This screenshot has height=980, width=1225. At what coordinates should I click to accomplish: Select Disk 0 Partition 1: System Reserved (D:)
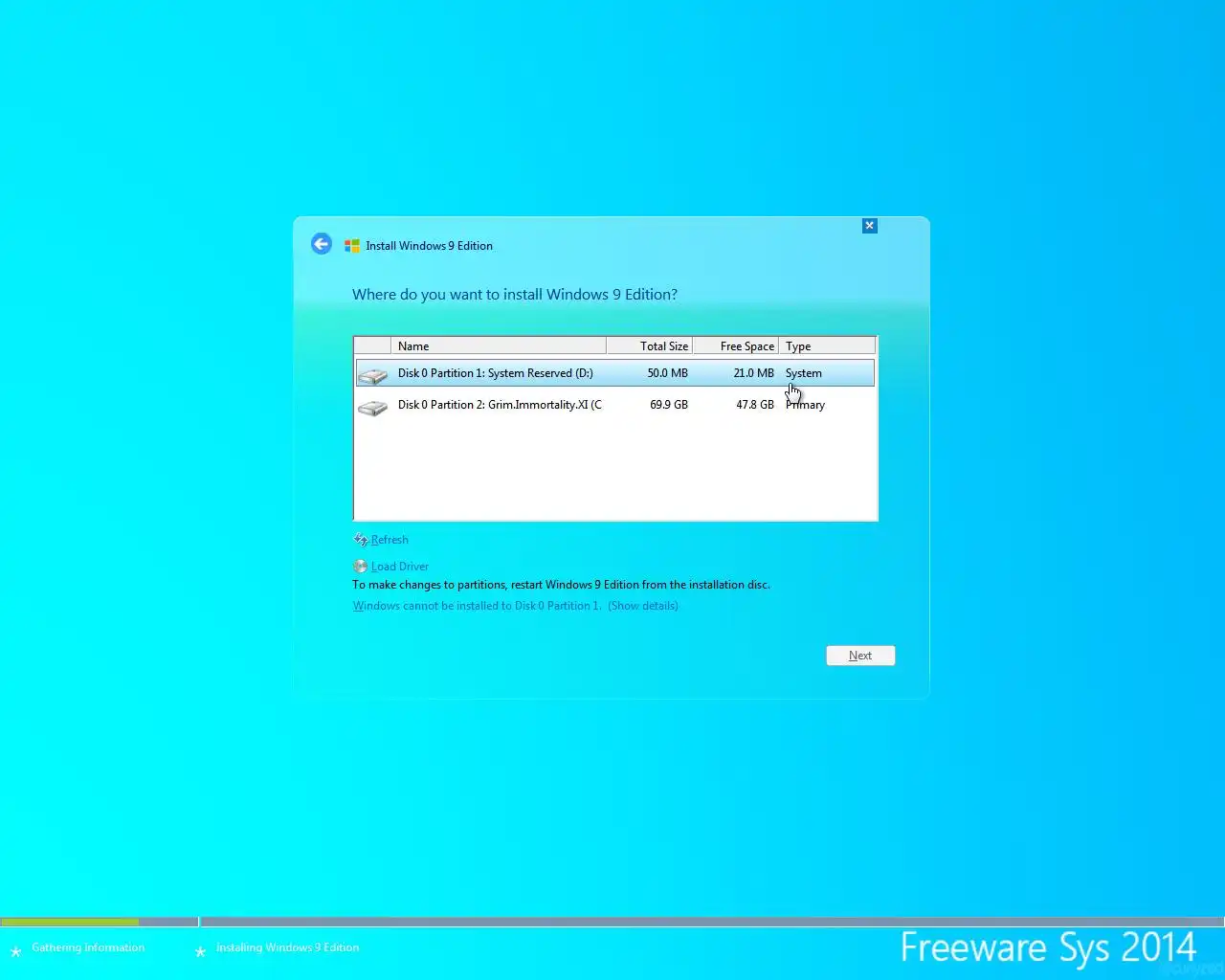point(614,373)
